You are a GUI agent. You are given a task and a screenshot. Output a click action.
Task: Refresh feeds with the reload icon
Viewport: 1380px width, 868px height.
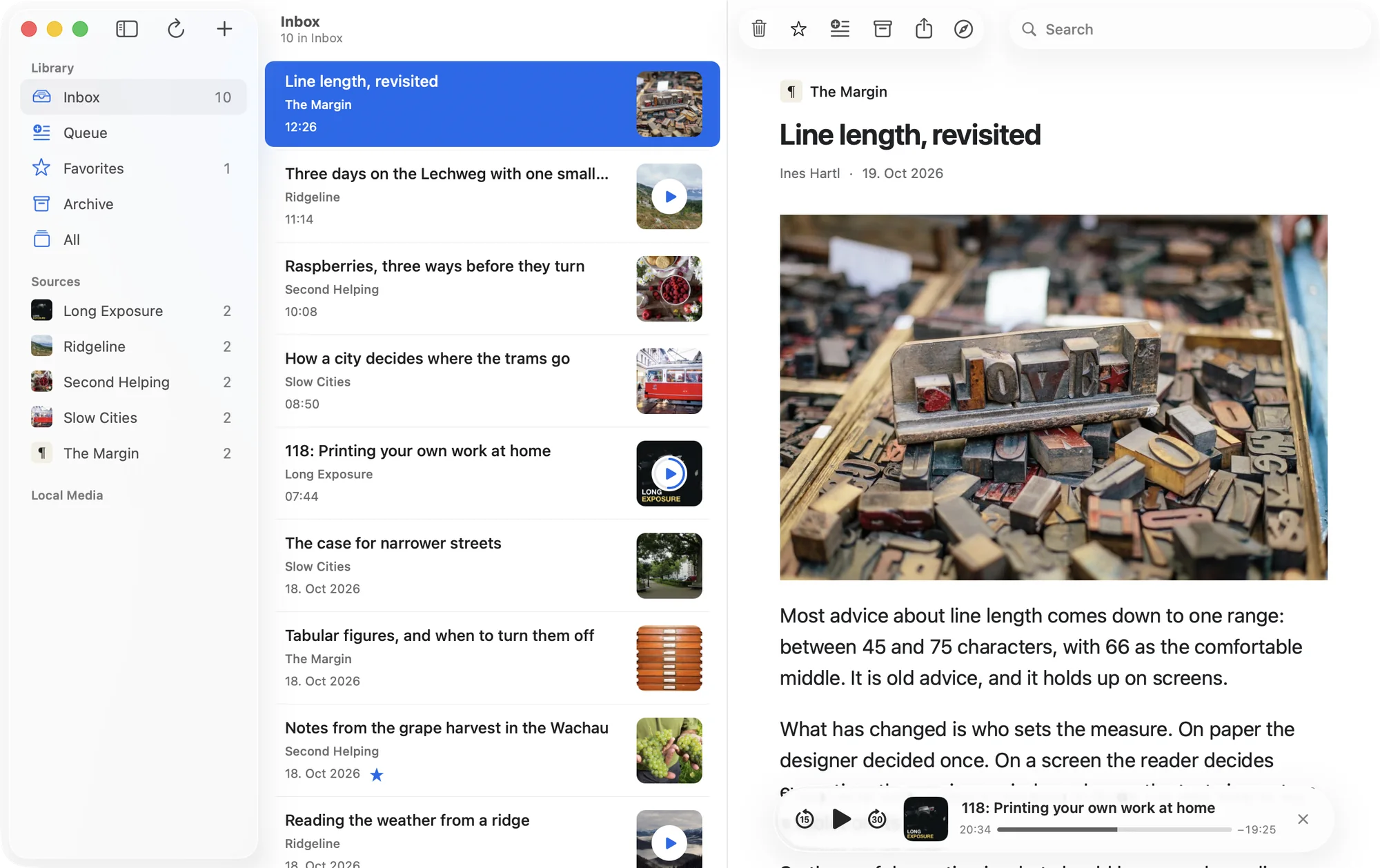[x=176, y=29]
